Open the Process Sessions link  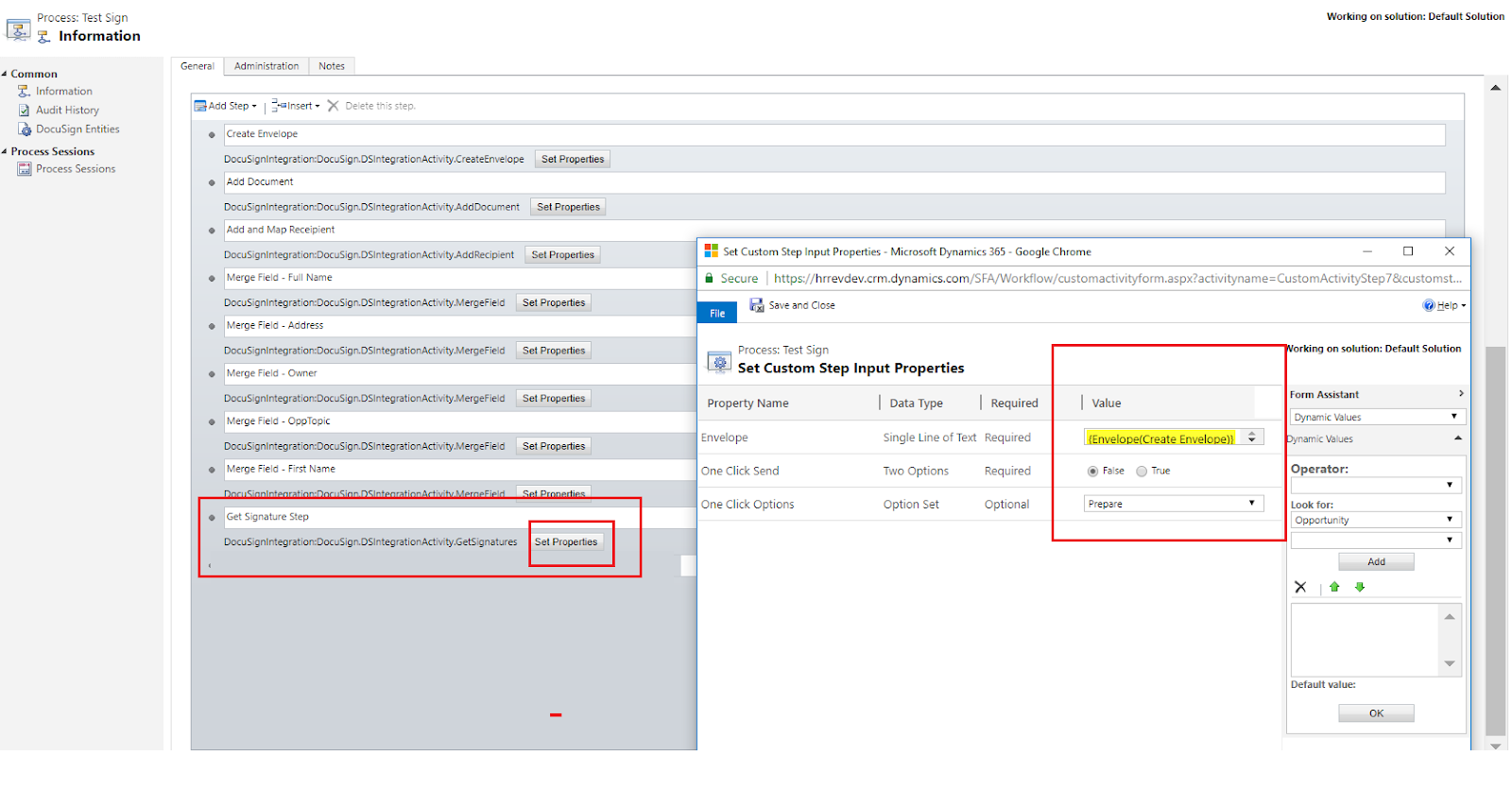click(76, 169)
